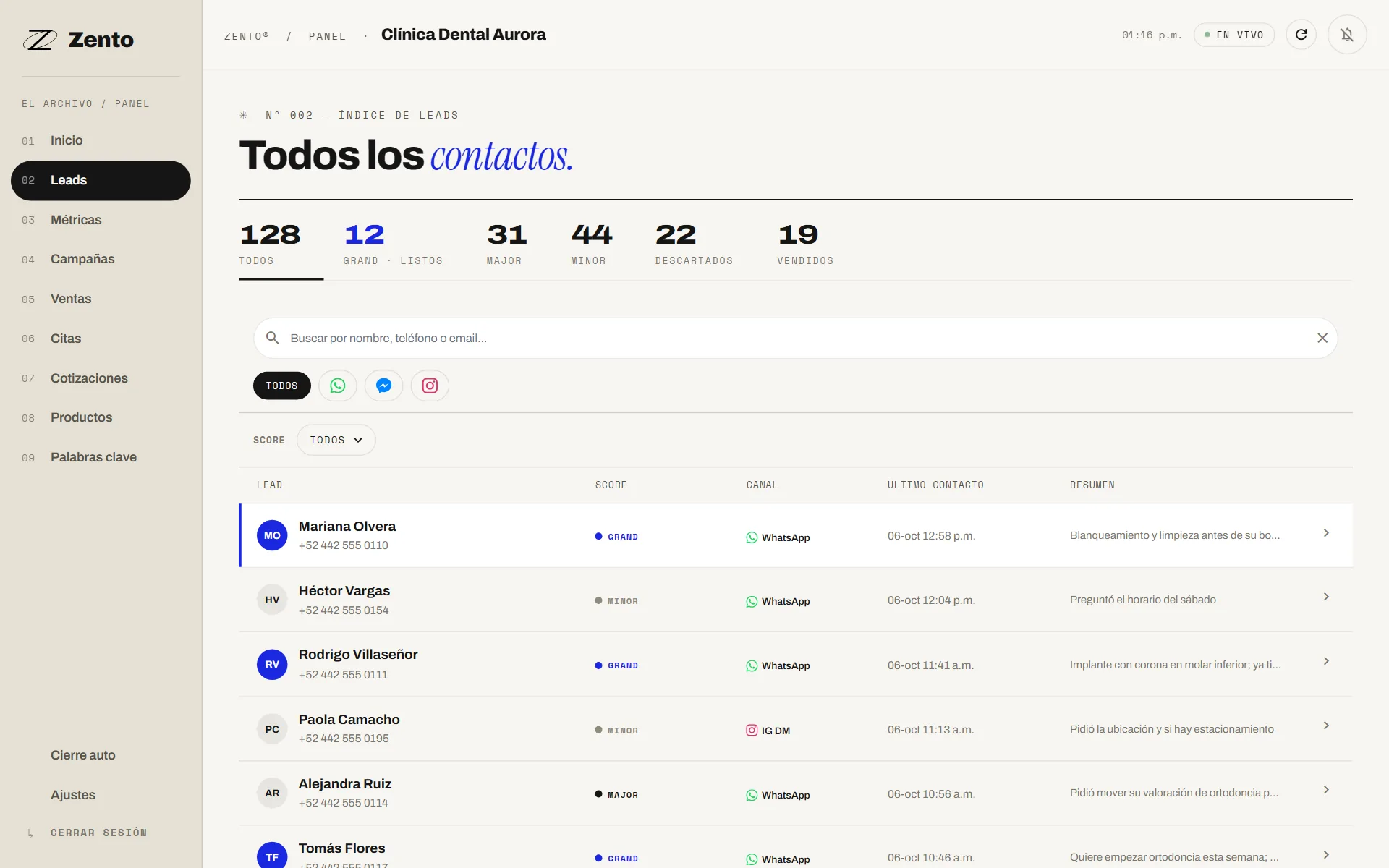Focus the search by name input
Image resolution: width=1389 pixels, height=868 pixels.
[796, 338]
